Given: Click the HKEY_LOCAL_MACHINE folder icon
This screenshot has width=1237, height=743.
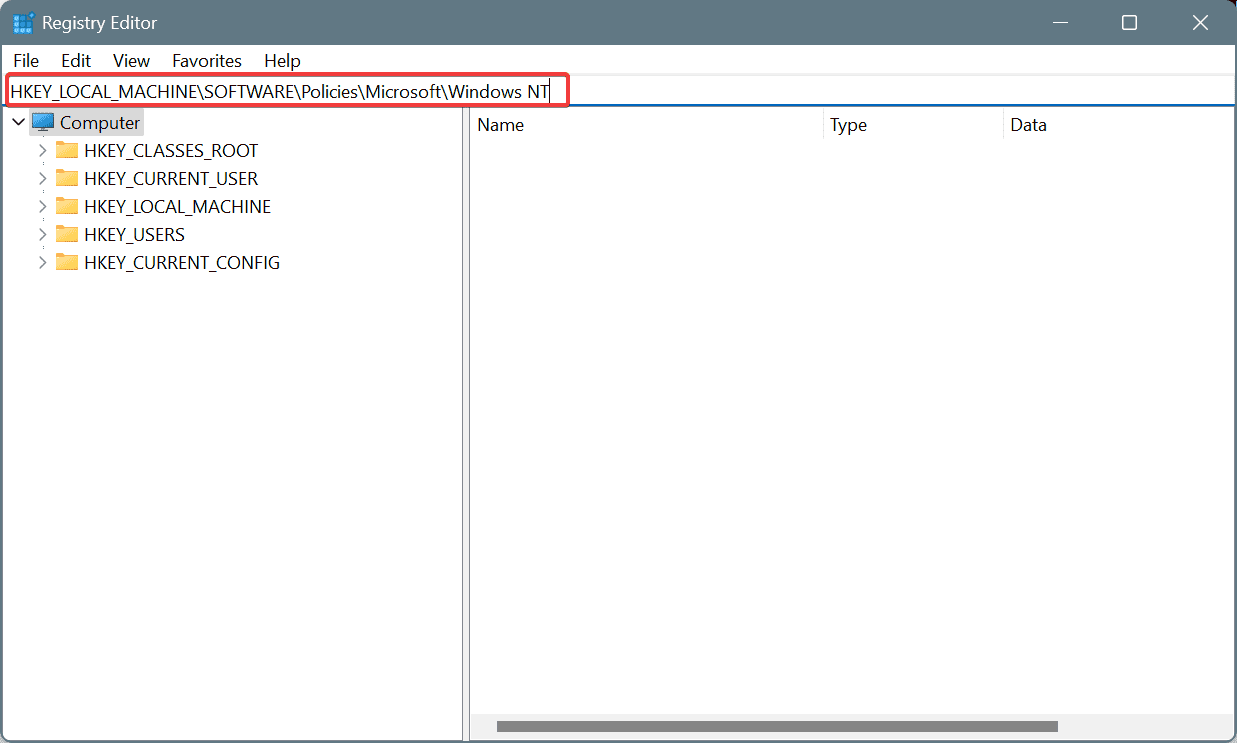Looking at the screenshot, I should (x=67, y=206).
